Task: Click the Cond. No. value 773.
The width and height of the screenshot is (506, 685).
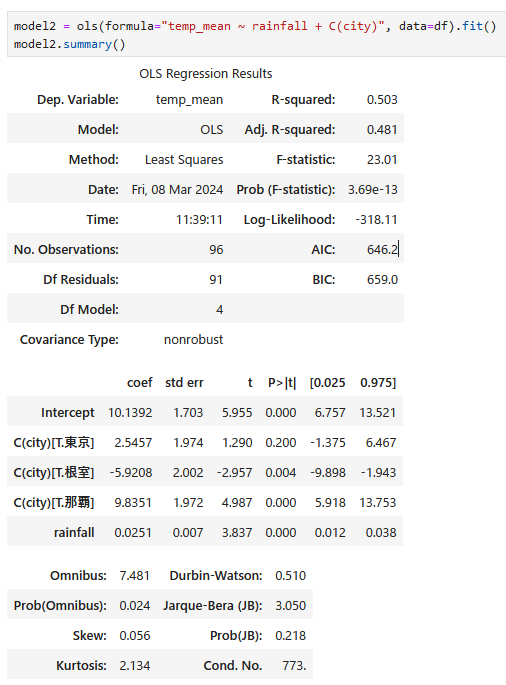Action: click(x=294, y=666)
